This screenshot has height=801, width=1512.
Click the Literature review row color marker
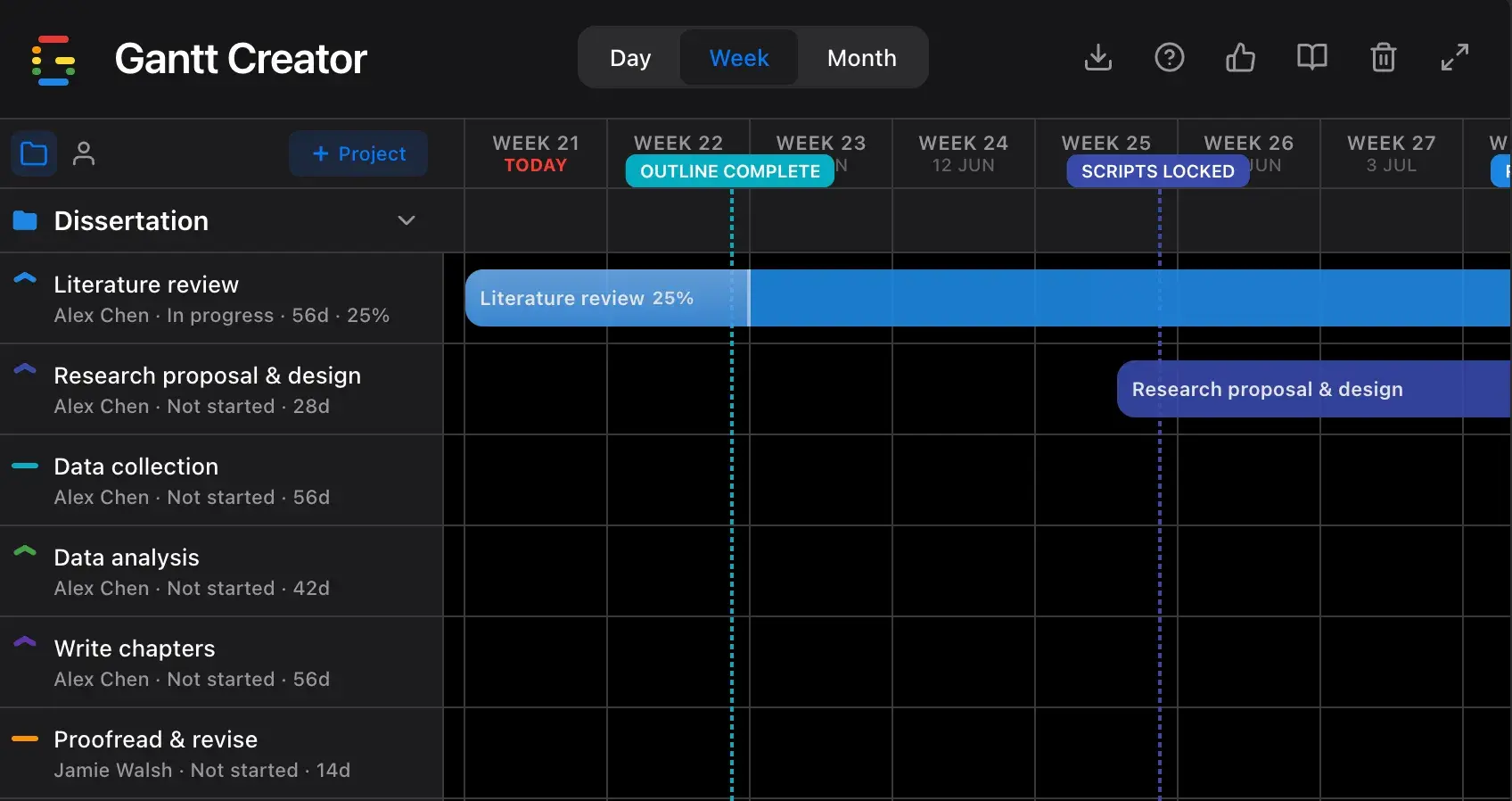point(25,278)
